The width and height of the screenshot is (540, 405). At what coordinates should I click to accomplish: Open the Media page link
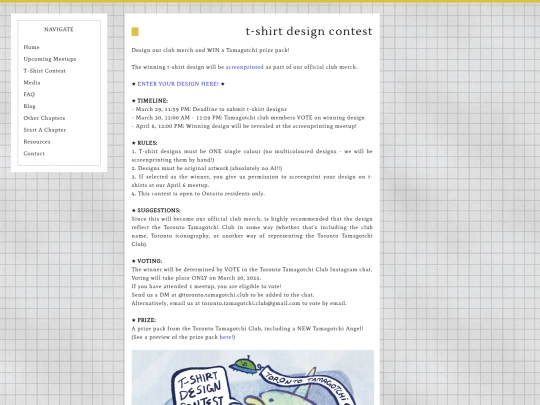click(32, 83)
